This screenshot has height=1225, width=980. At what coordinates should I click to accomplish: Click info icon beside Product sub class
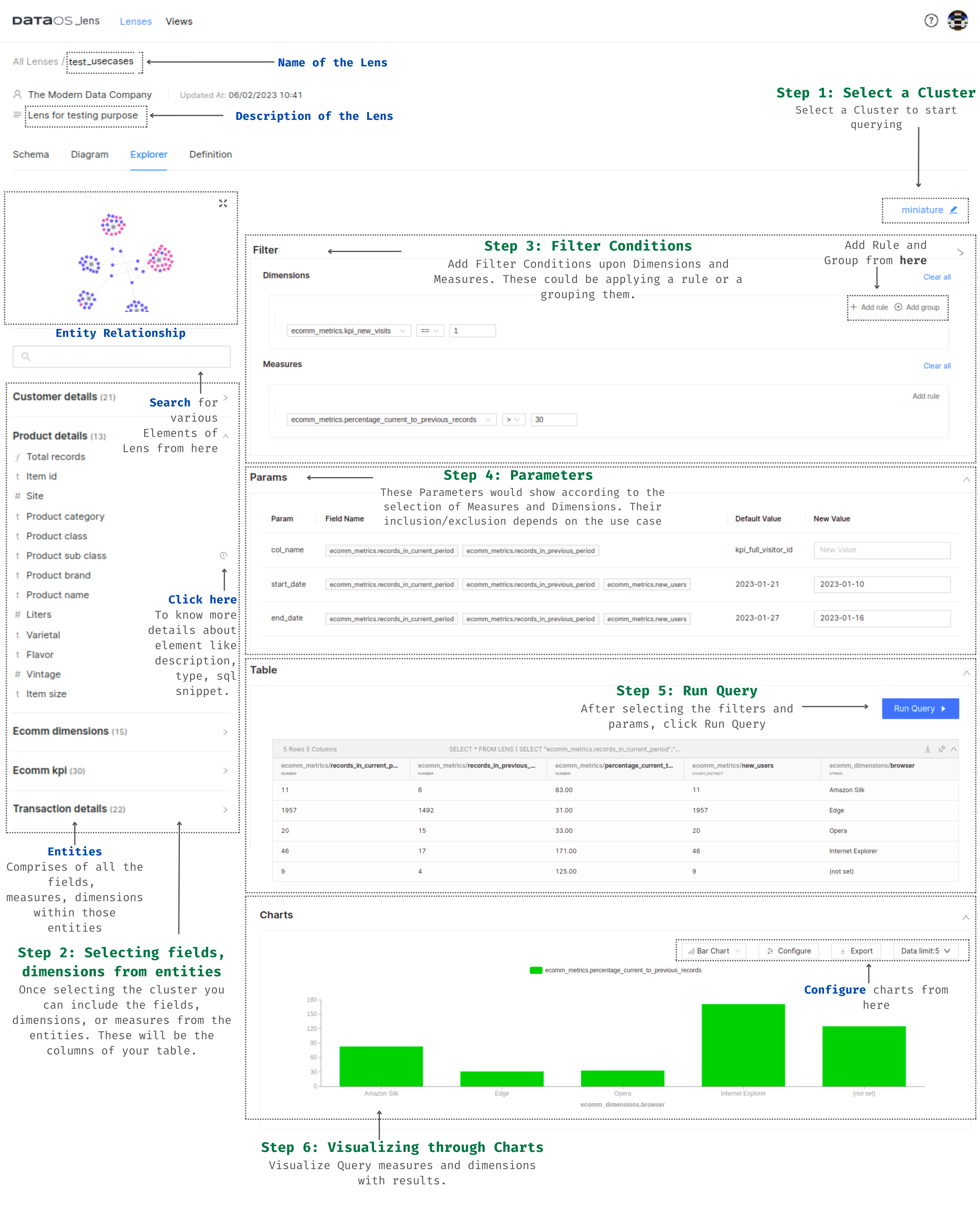[x=223, y=555]
